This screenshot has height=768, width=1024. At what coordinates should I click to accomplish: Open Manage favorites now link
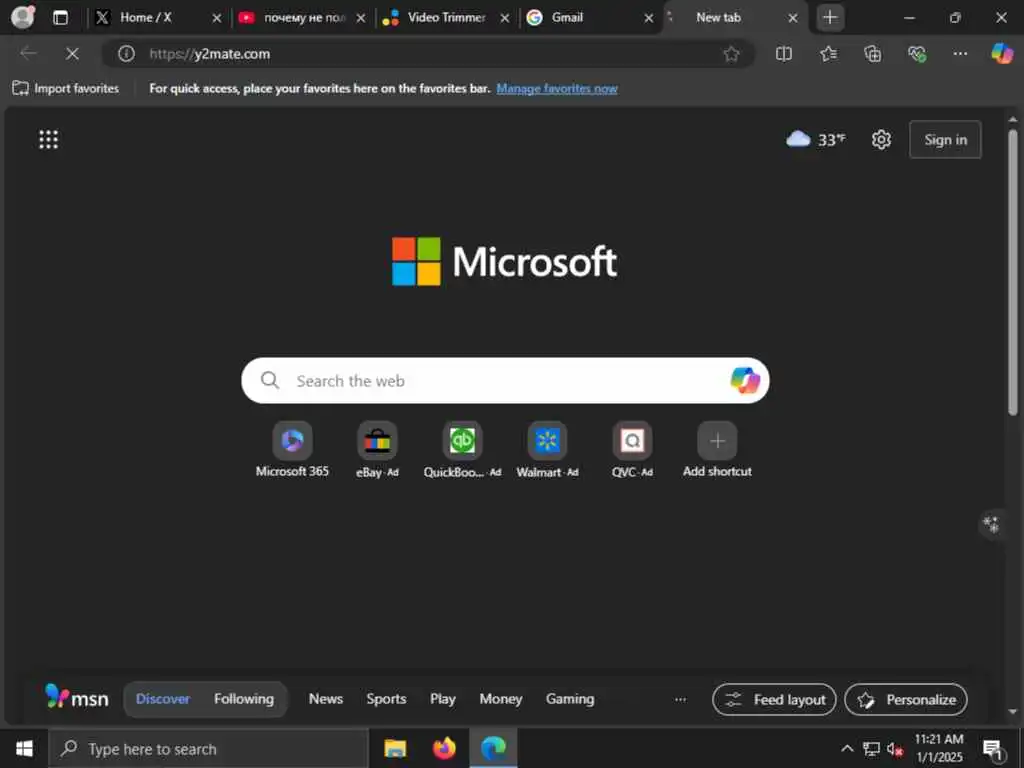click(x=556, y=88)
